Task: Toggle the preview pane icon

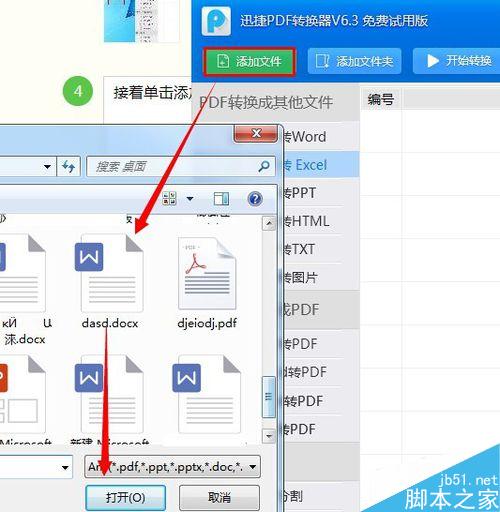Action: tap(221, 199)
